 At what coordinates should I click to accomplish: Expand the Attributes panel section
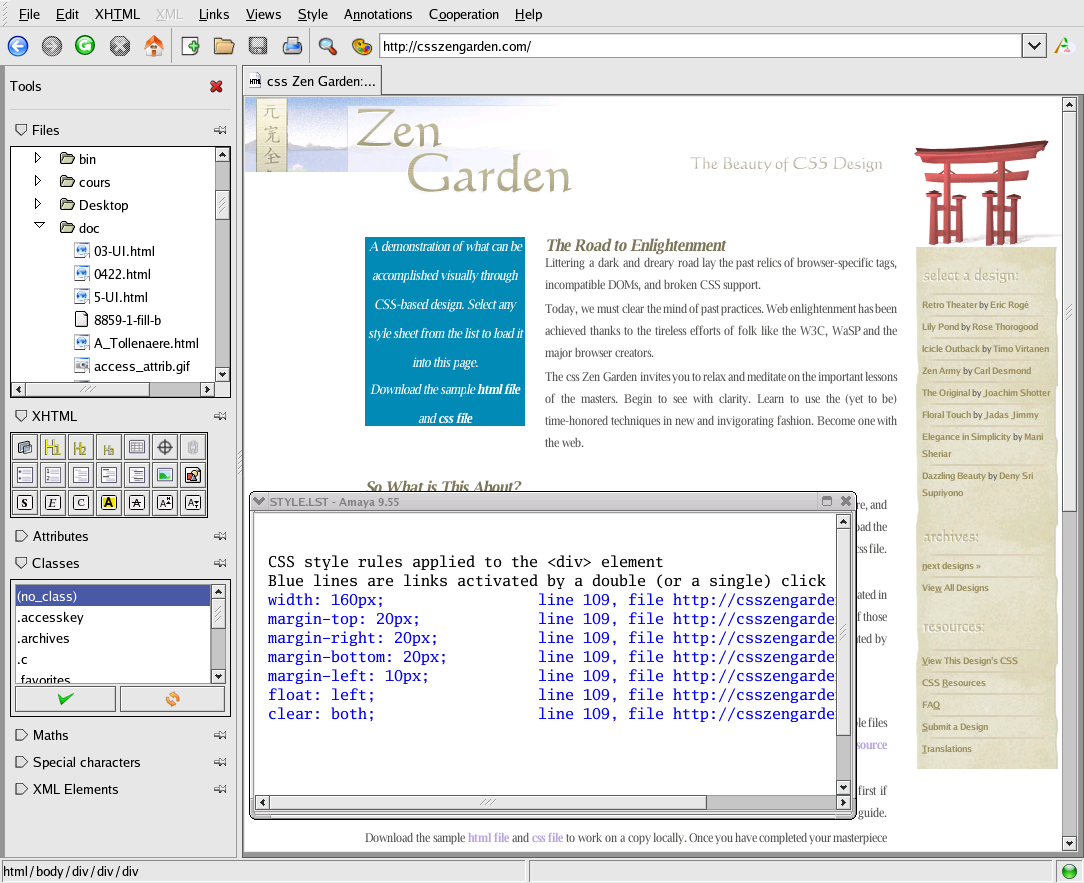pos(21,536)
